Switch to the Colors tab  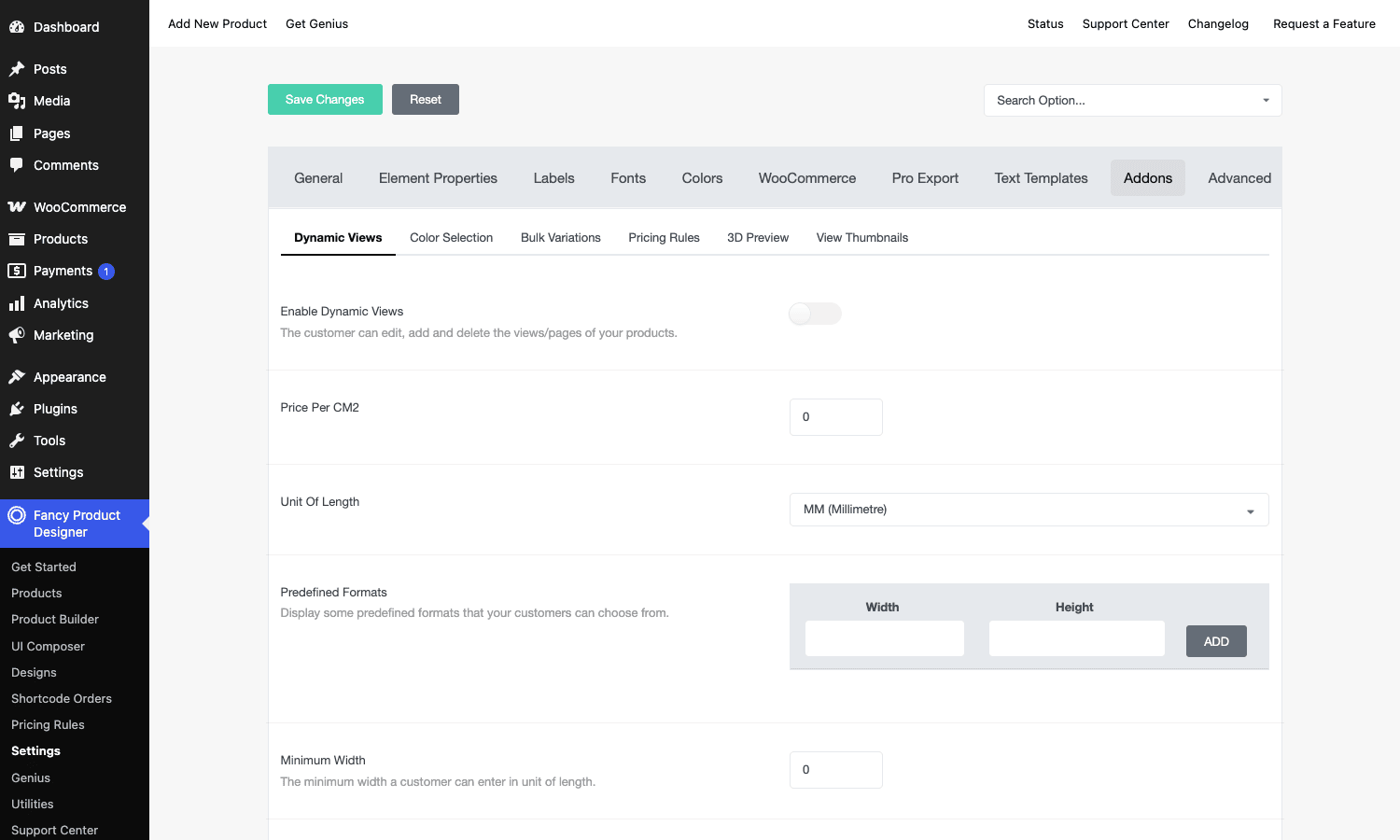coord(702,178)
